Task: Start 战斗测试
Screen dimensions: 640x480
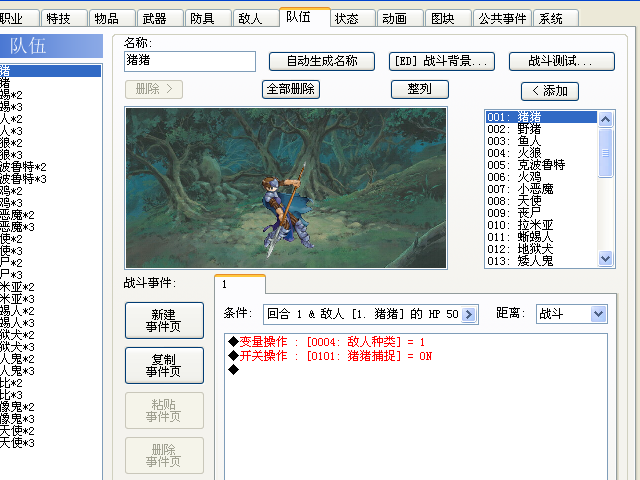Action: pyautogui.click(x=562, y=61)
